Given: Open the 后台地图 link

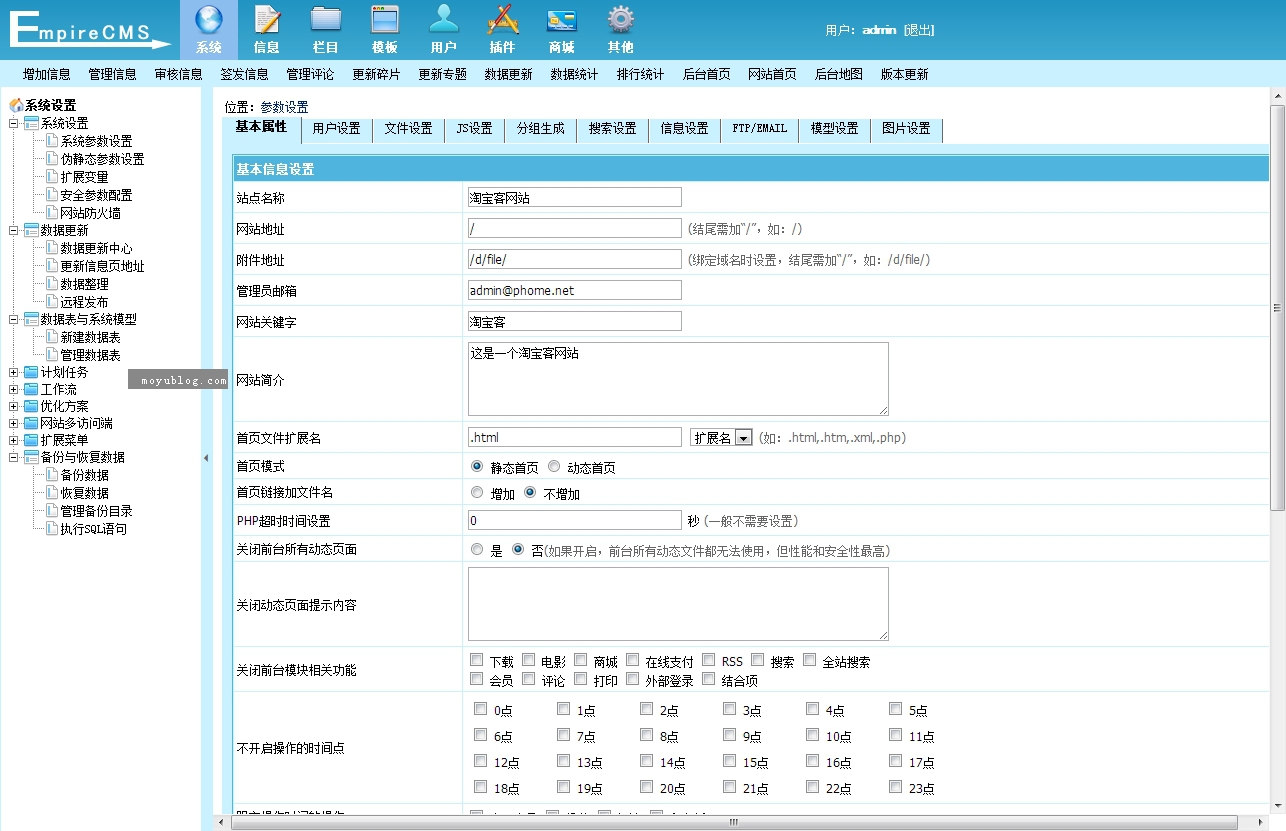Looking at the screenshot, I should (x=839, y=74).
